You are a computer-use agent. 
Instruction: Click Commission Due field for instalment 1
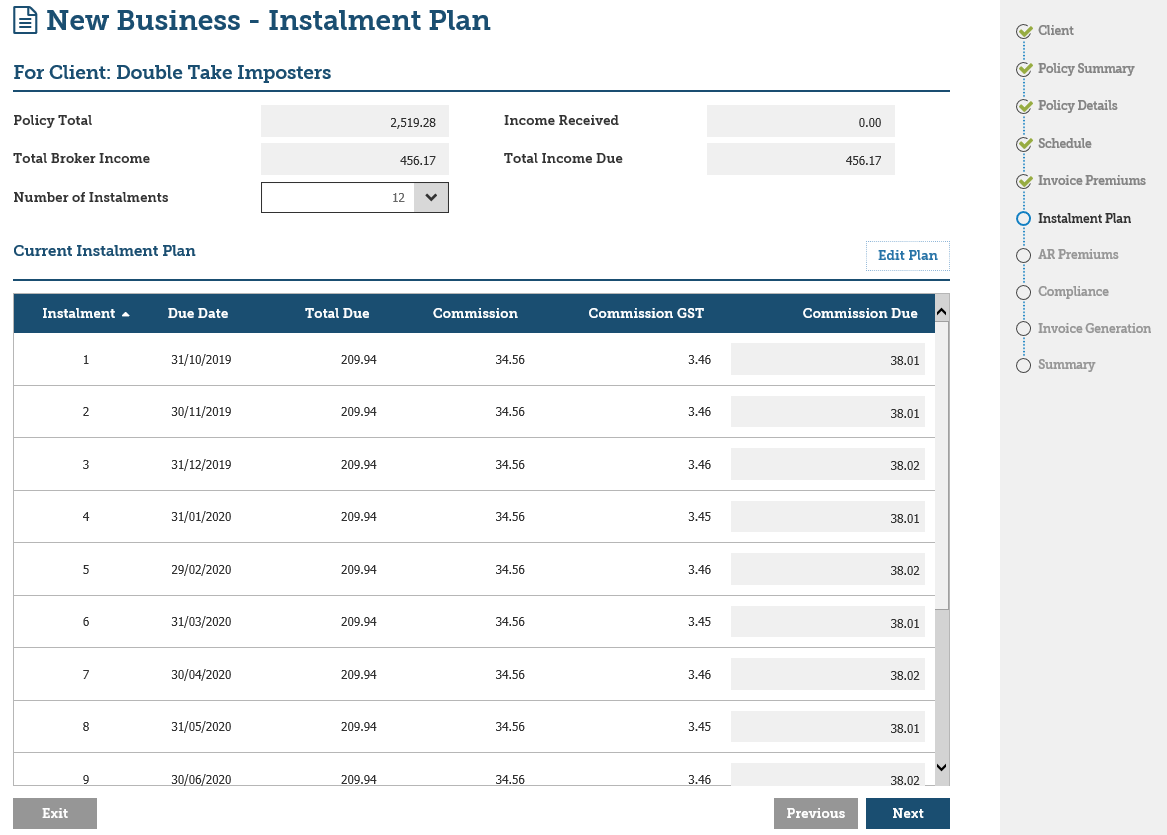827,360
